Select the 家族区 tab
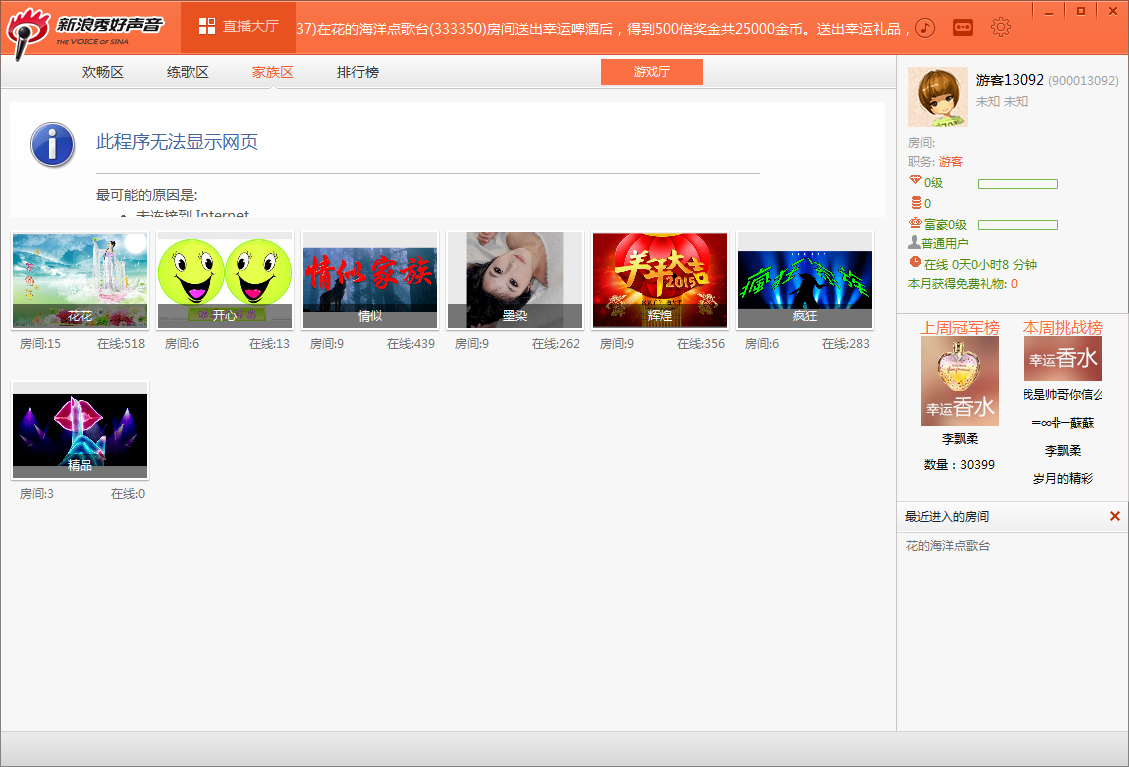The width and height of the screenshot is (1129, 767). tap(273, 72)
